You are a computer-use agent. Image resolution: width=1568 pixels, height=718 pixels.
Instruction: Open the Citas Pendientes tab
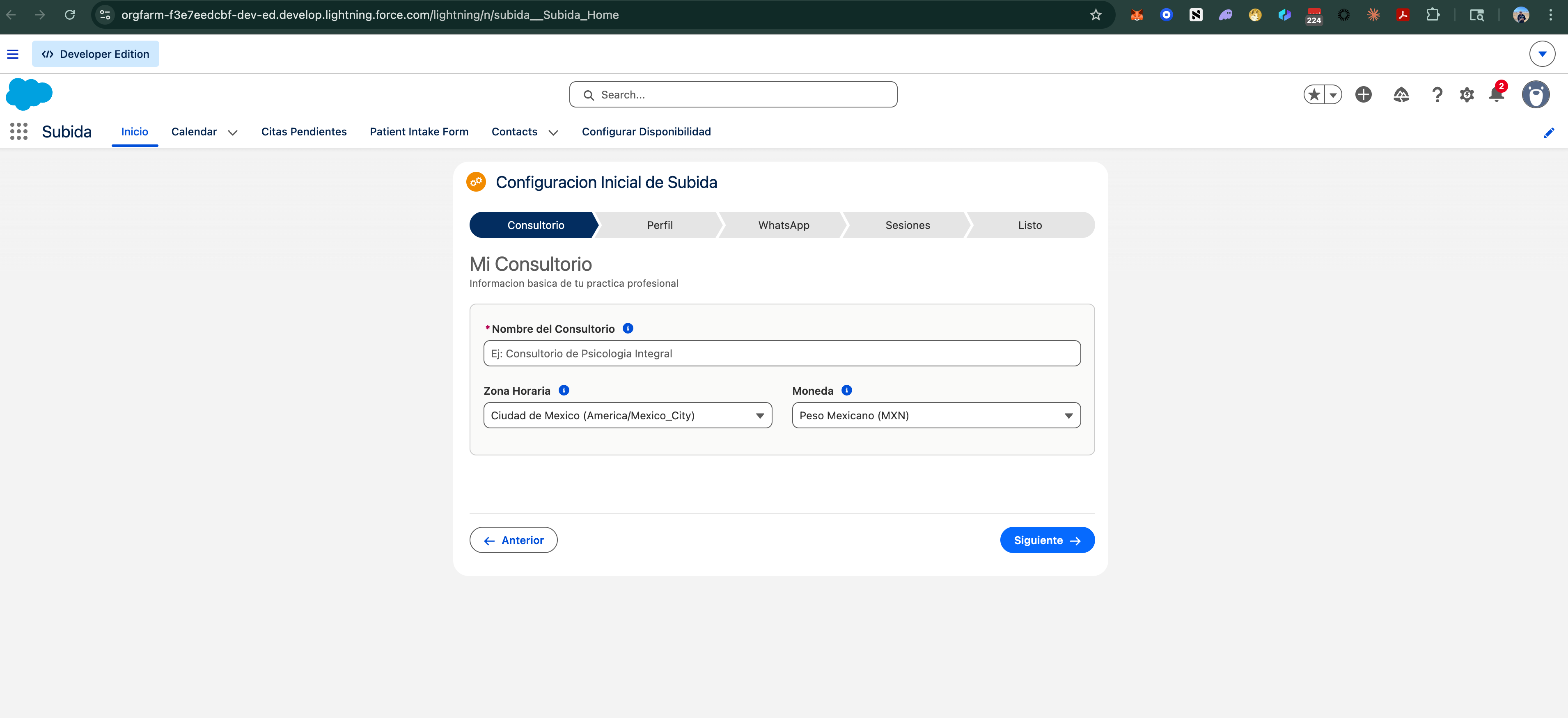304,131
